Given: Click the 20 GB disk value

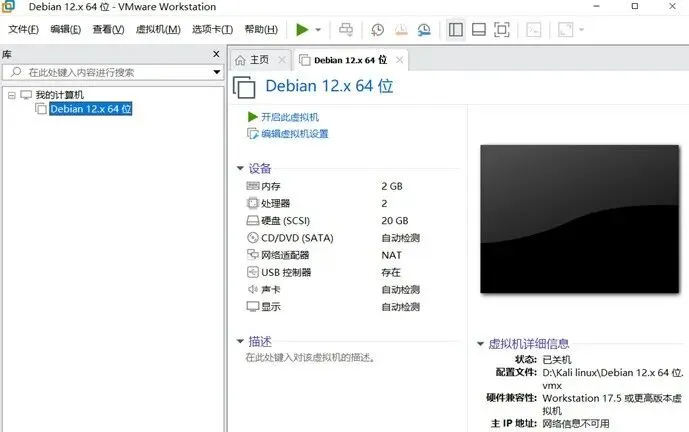Looking at the screenshot, I should (x=395, y=221).
